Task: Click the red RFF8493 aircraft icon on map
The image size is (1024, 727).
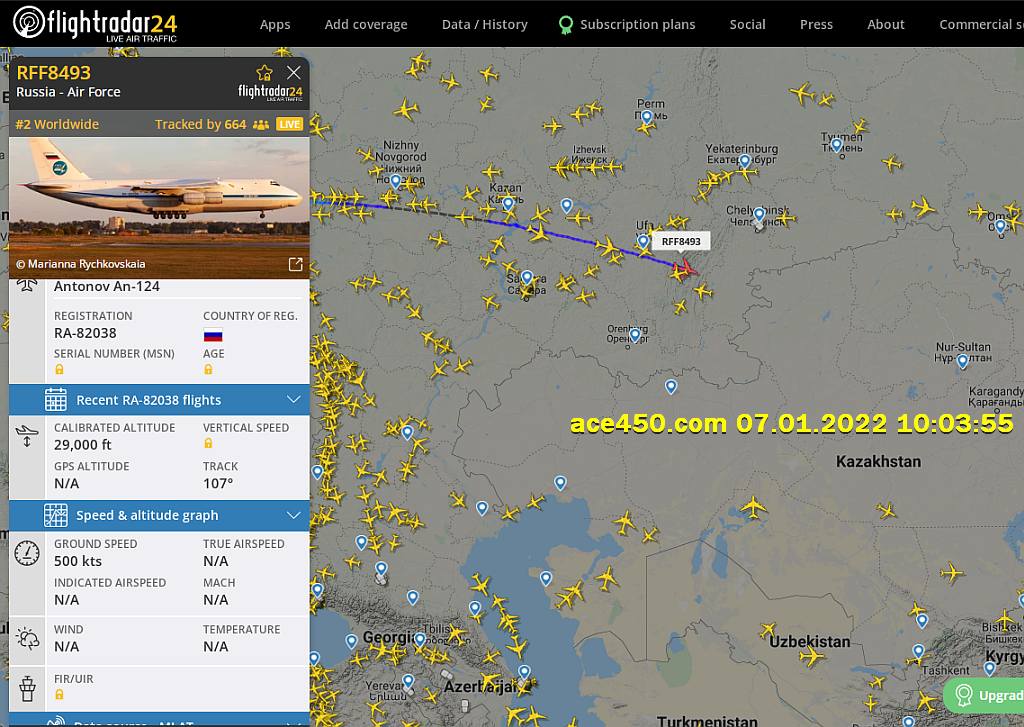Action: tap(684, 267)
